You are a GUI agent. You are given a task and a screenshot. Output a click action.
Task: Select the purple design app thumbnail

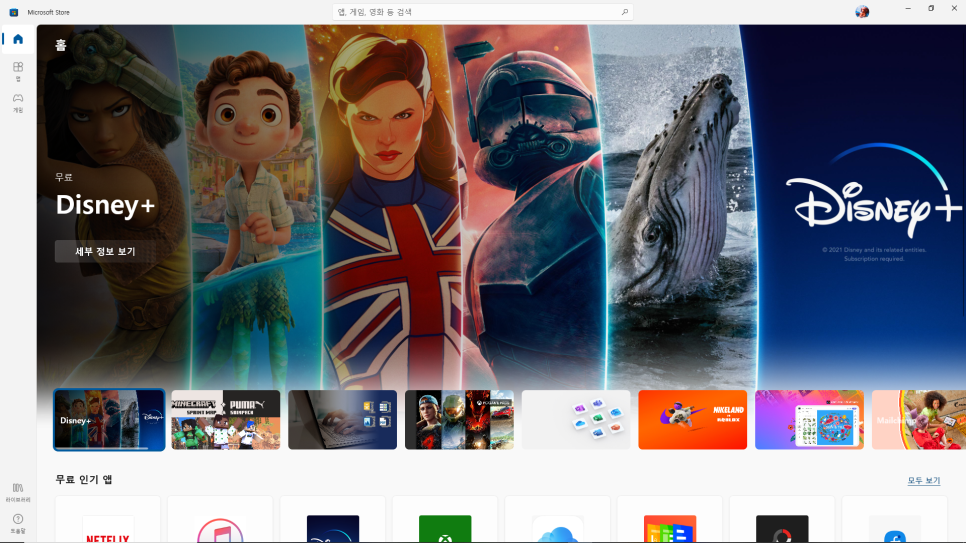(x=810, y=420)
